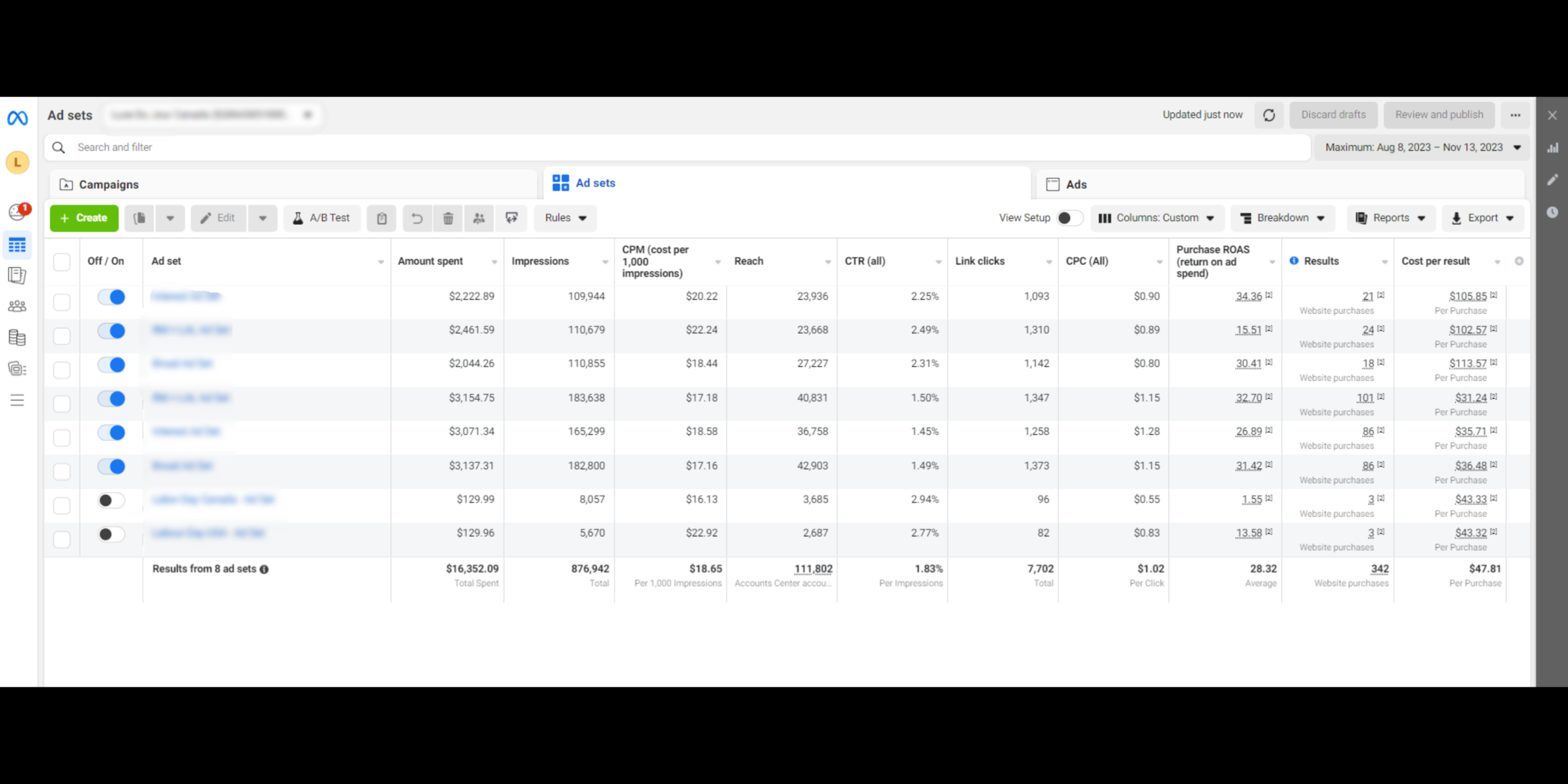Select the Delete trash icon

tap(448, 218)
